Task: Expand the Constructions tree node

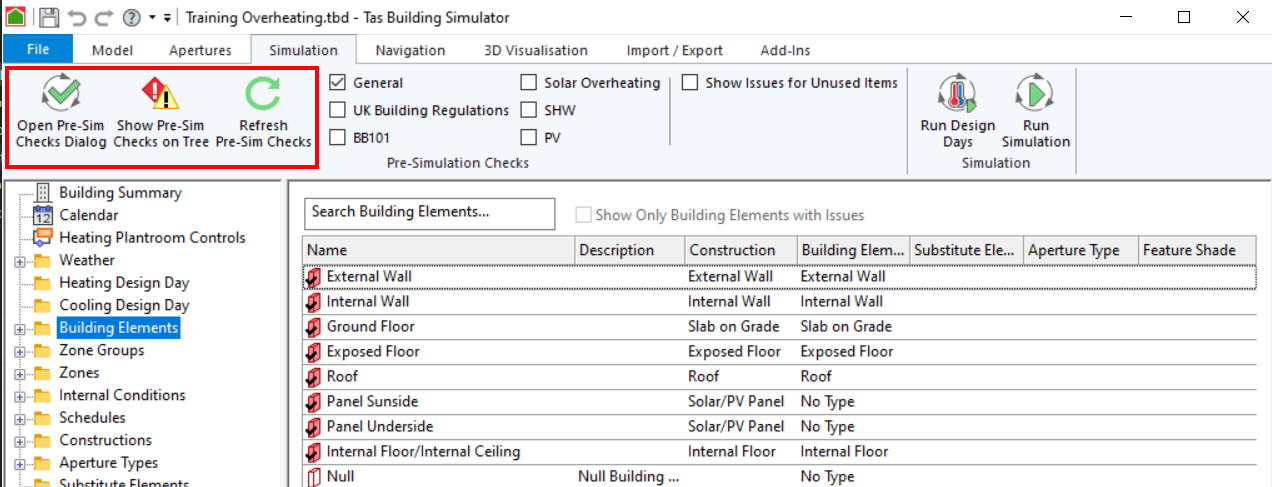Action: [x=20, y=441]
